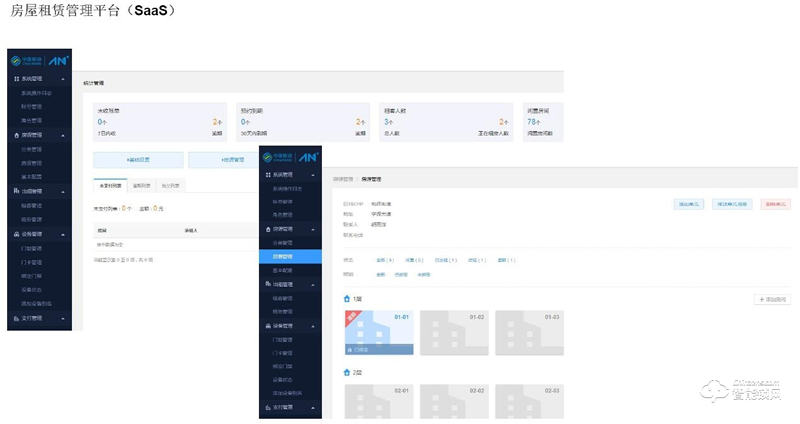Click the blue 添加单元 button
The height and width of the screenshot is (424, 800).
(689, 203)
